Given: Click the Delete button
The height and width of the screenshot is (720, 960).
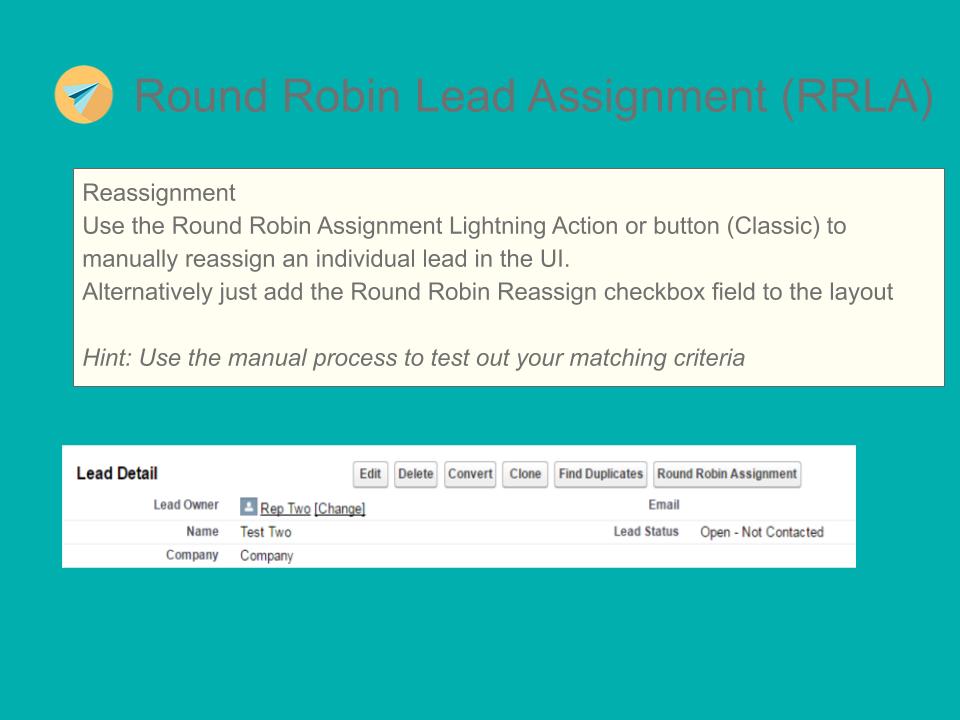Looking at the screenshot, I should coord(415,474).
